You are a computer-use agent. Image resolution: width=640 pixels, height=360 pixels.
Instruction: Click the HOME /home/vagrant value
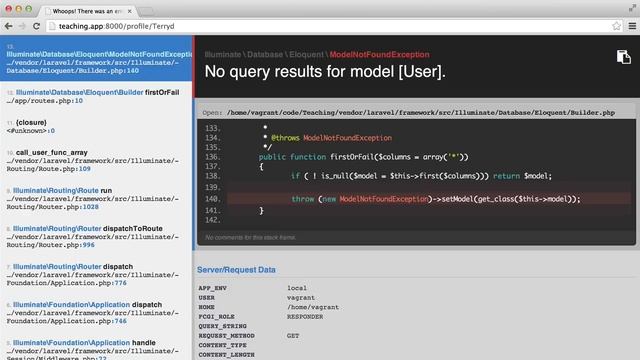[x=313, y=307]
